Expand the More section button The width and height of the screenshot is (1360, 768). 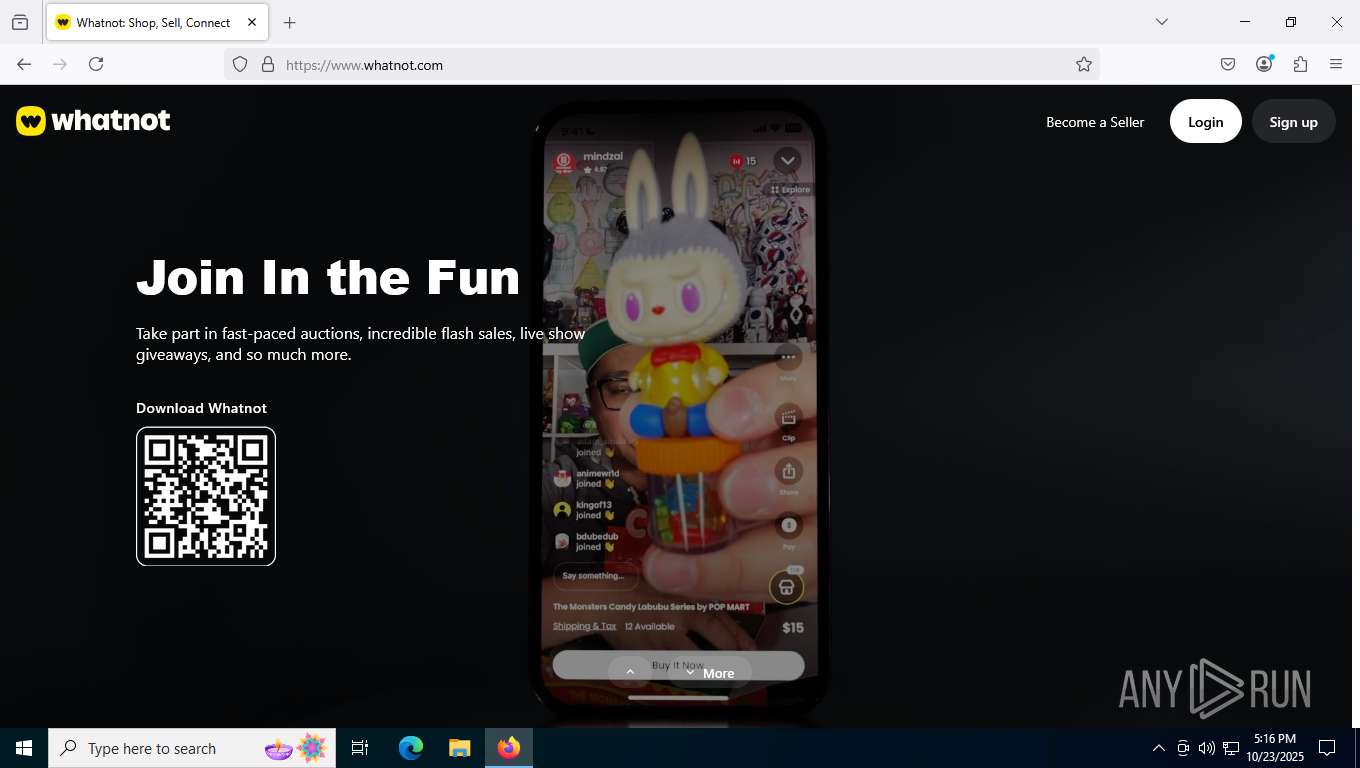pyautogui.click(x=710, y=672)
